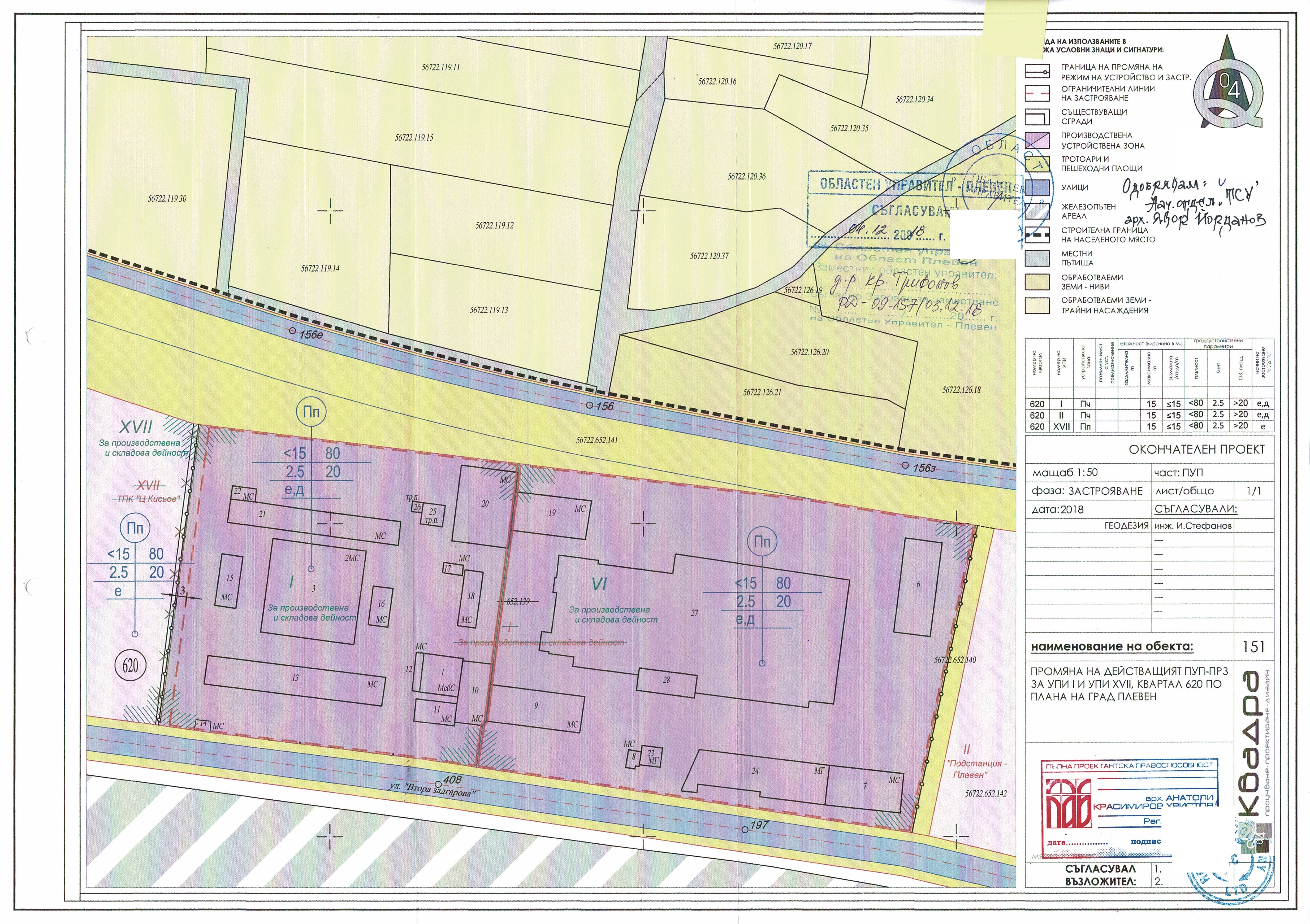The image size is (1310, 924).
Task: Click the crossed-out ТПК "Ц Кисьов" label
Action: point(149,499)
